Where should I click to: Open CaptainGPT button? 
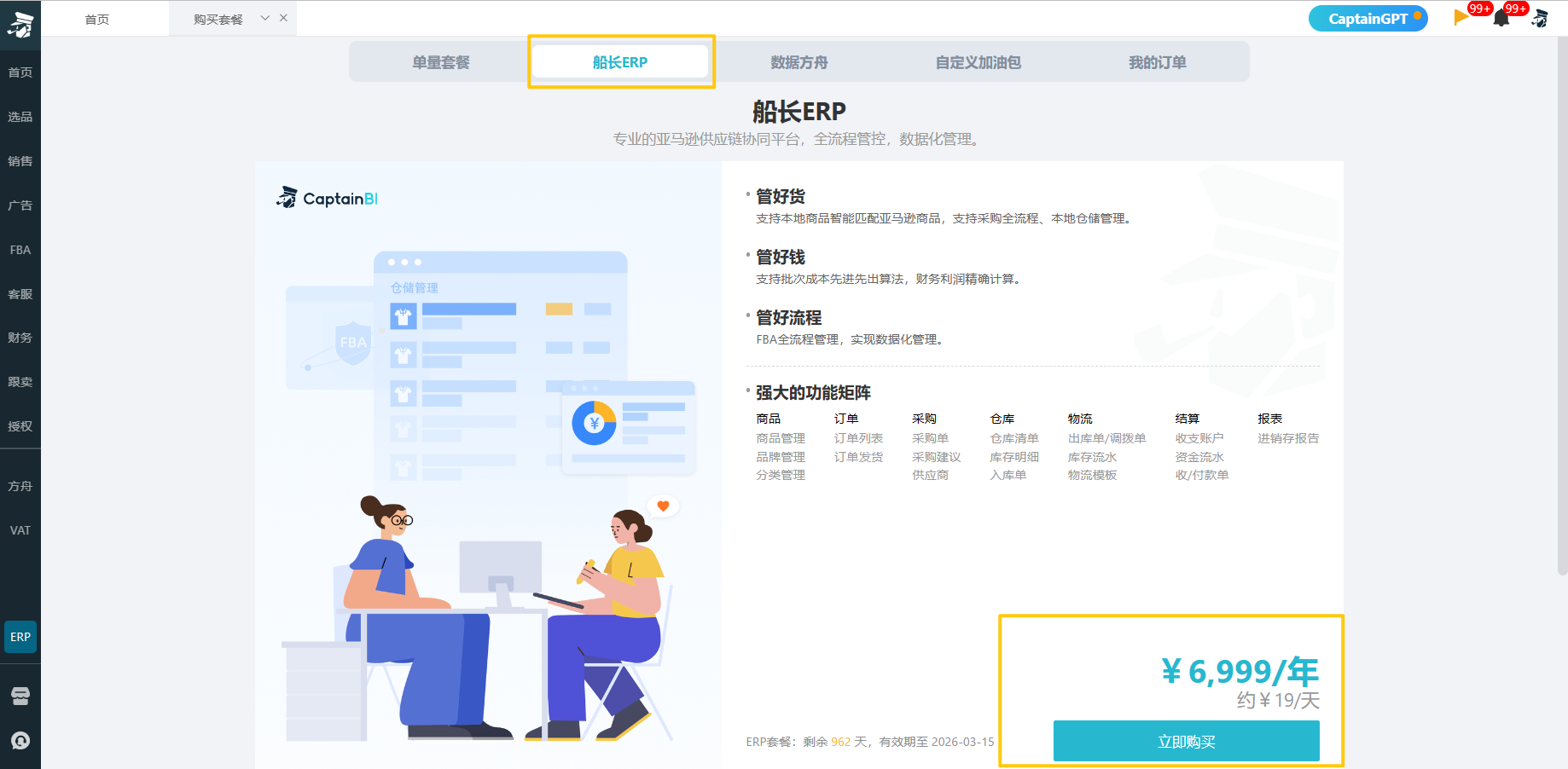(1368, 19)
